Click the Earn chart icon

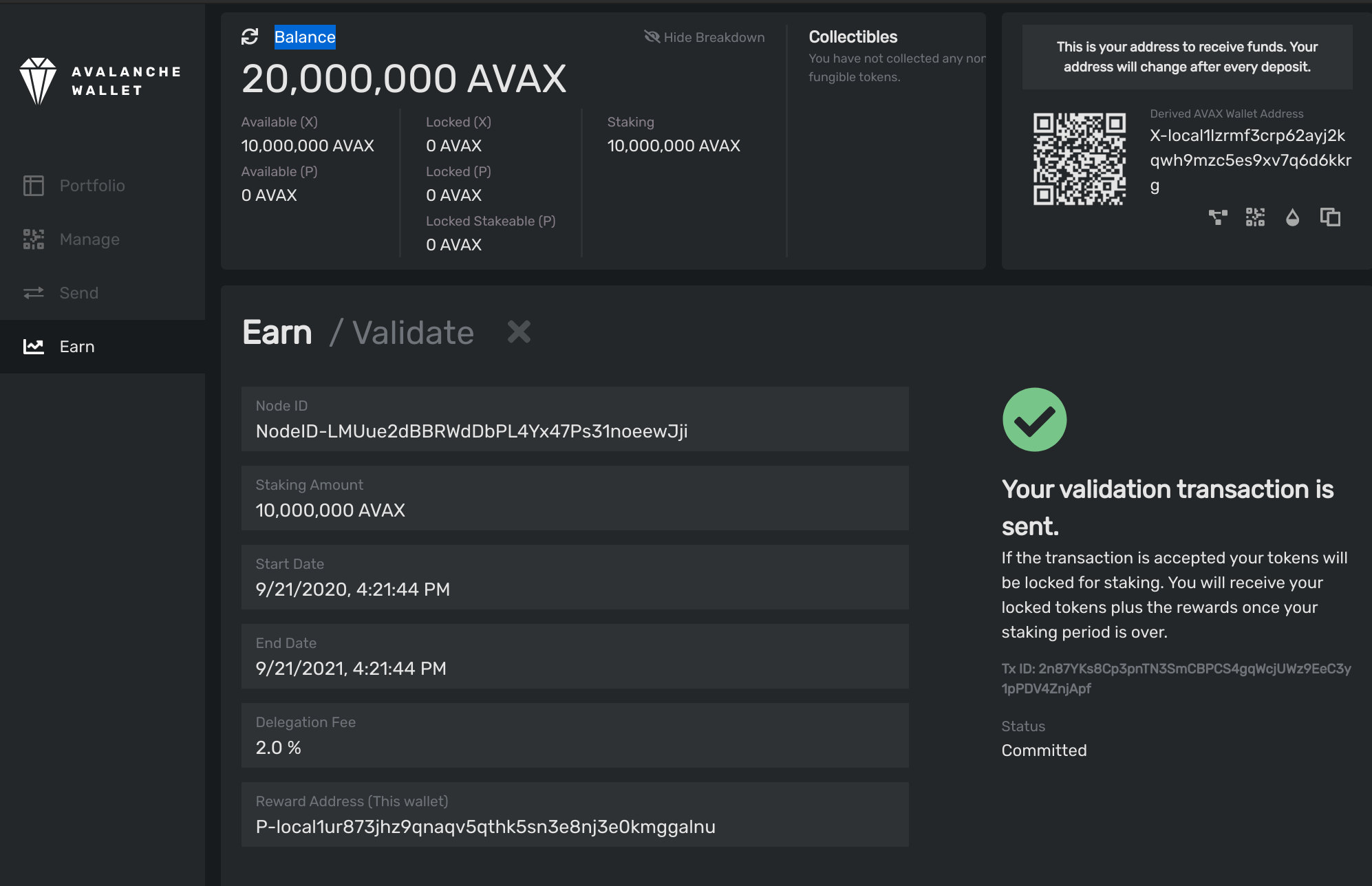tap(33, 347)
